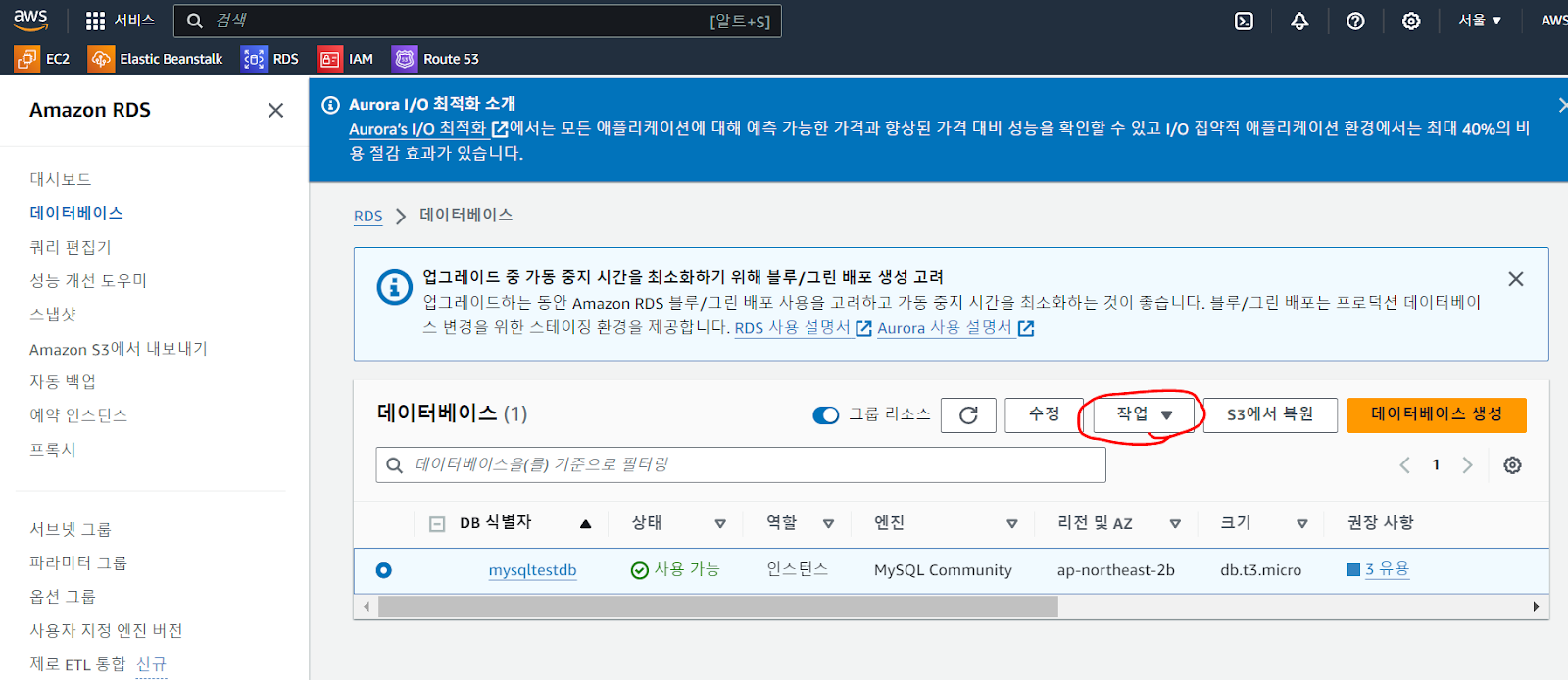
Task: Select the mysqltestdb radio button
Action: coord(384,570)
